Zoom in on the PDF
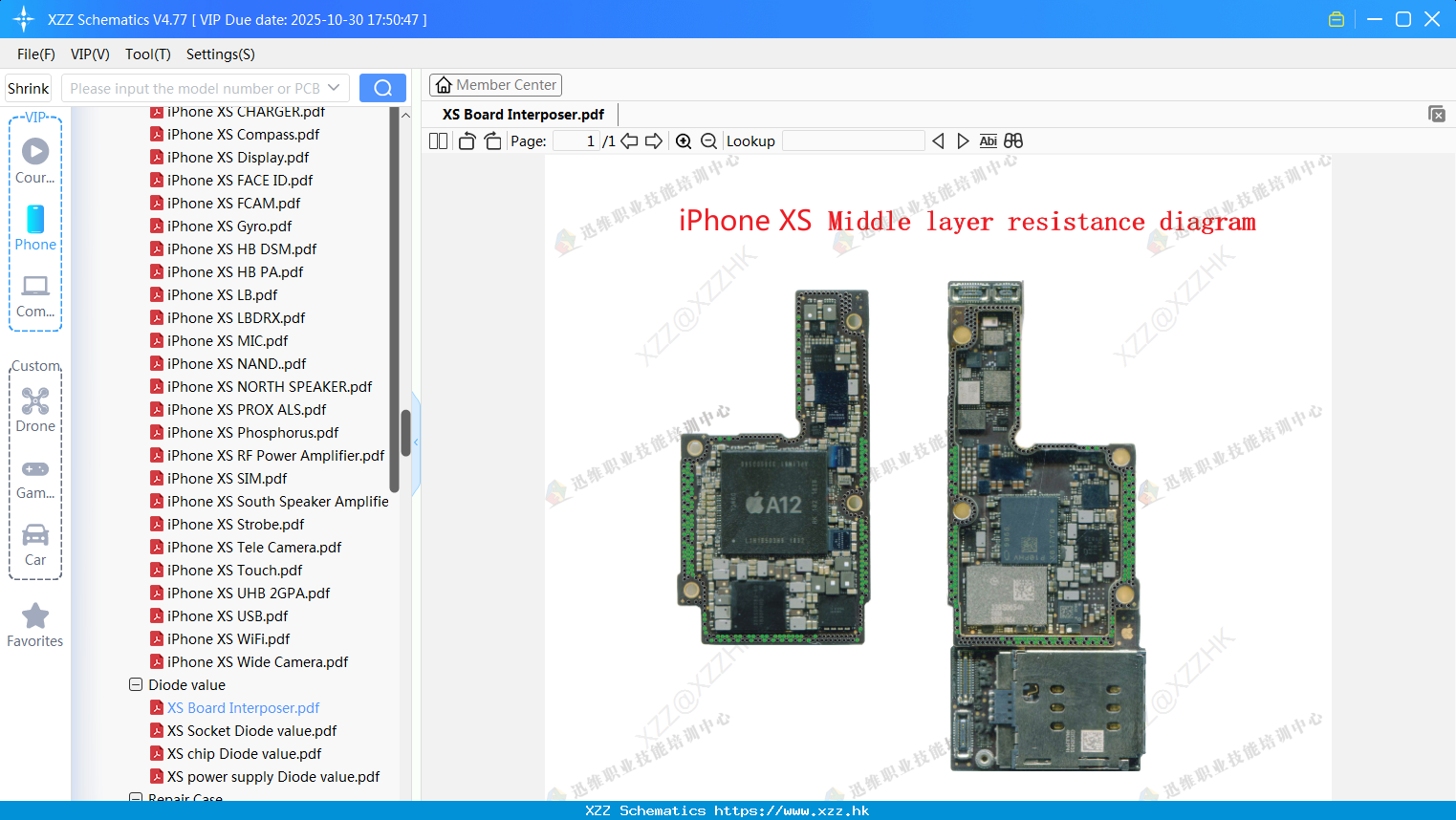The height and width of the screenshot is (820, 1456). click(684, 140)
